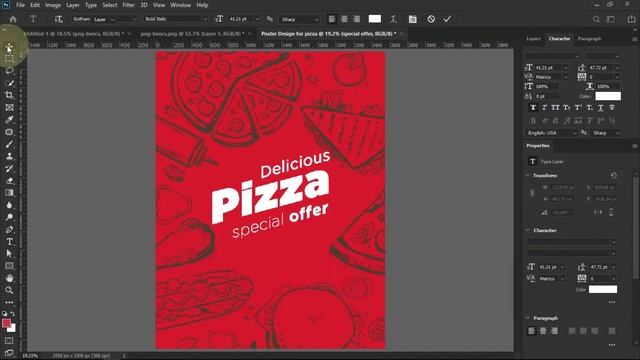Collapse Transform section in Properties
This screenshot has width=640, height=360.
[527, 176]
